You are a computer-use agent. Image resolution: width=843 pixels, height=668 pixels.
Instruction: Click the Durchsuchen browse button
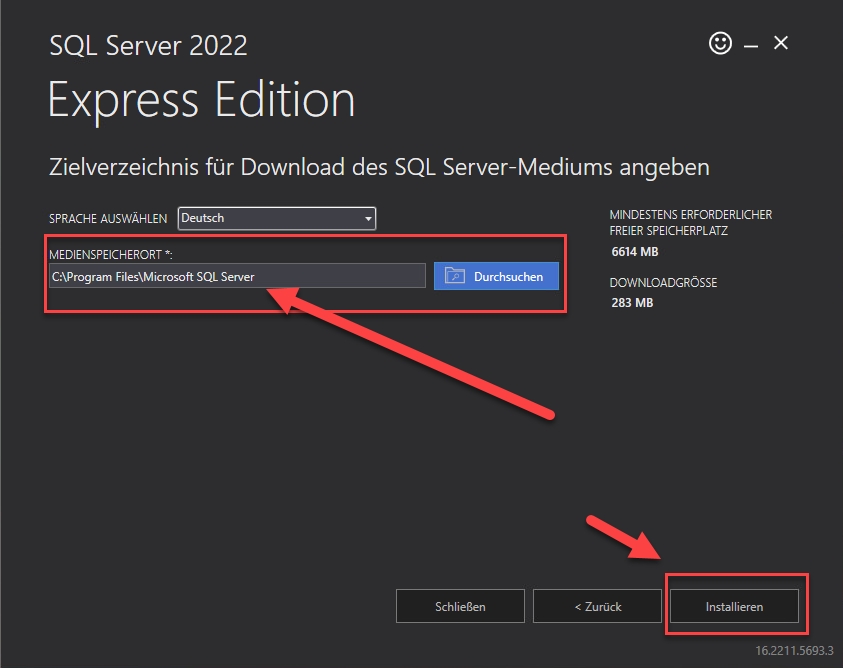coord(496,276)
